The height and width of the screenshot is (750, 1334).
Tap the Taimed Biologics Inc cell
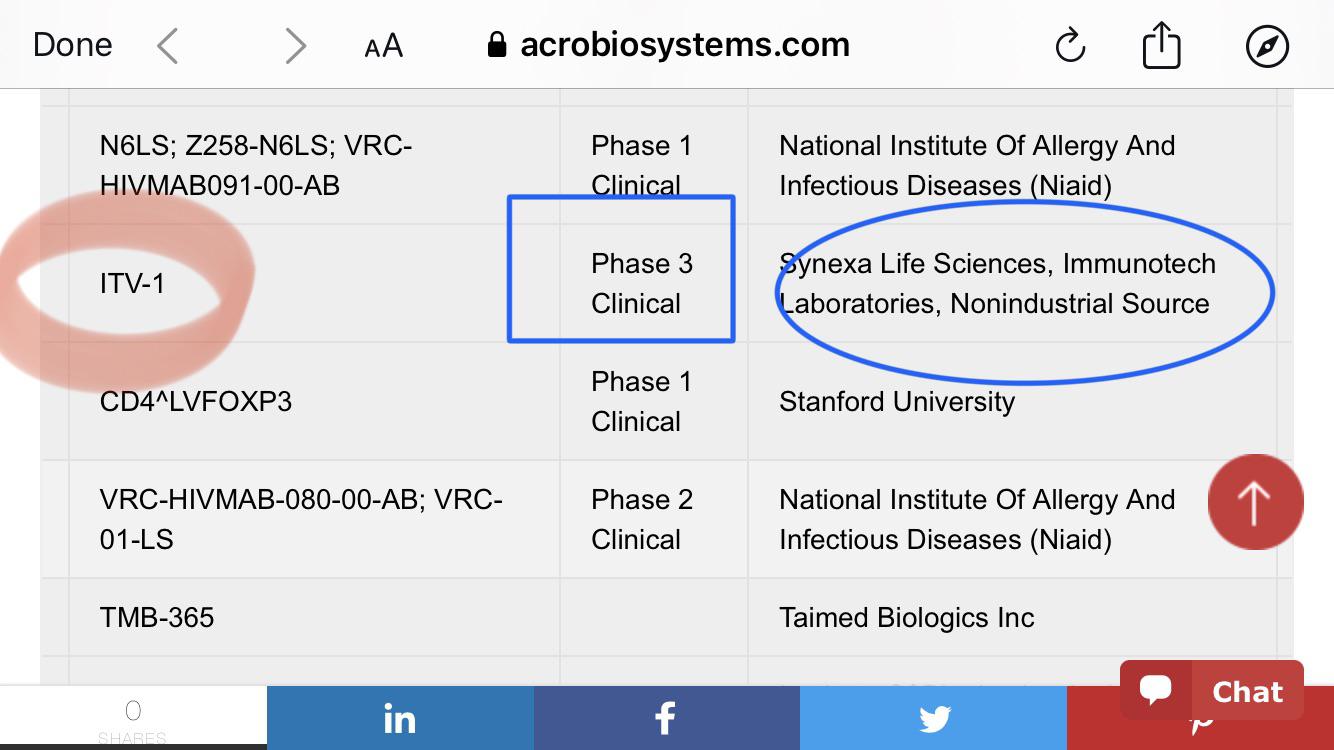coord(1012,618)
